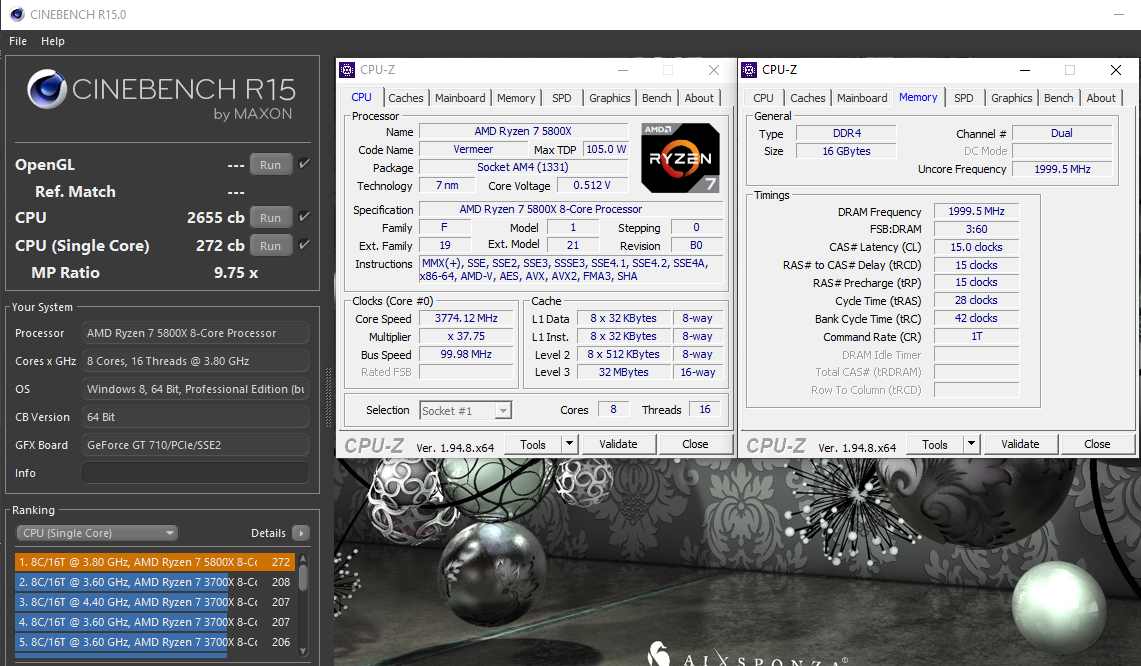Switch to Mainboard tab in right CPU-Z window
This screenshot has height=666, width=1141.
(862, 98)
